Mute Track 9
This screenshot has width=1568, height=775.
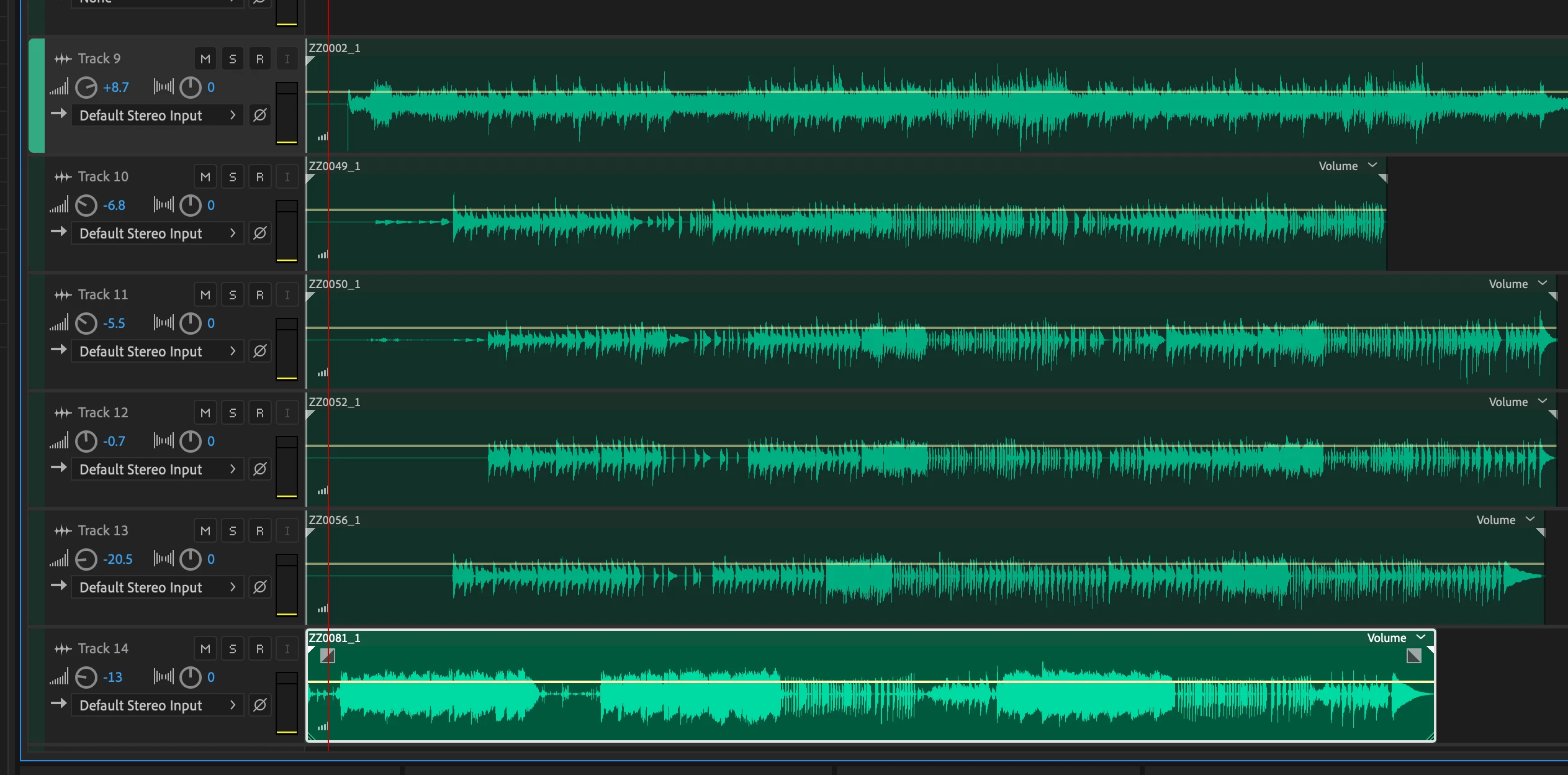(x=205, y=59)
